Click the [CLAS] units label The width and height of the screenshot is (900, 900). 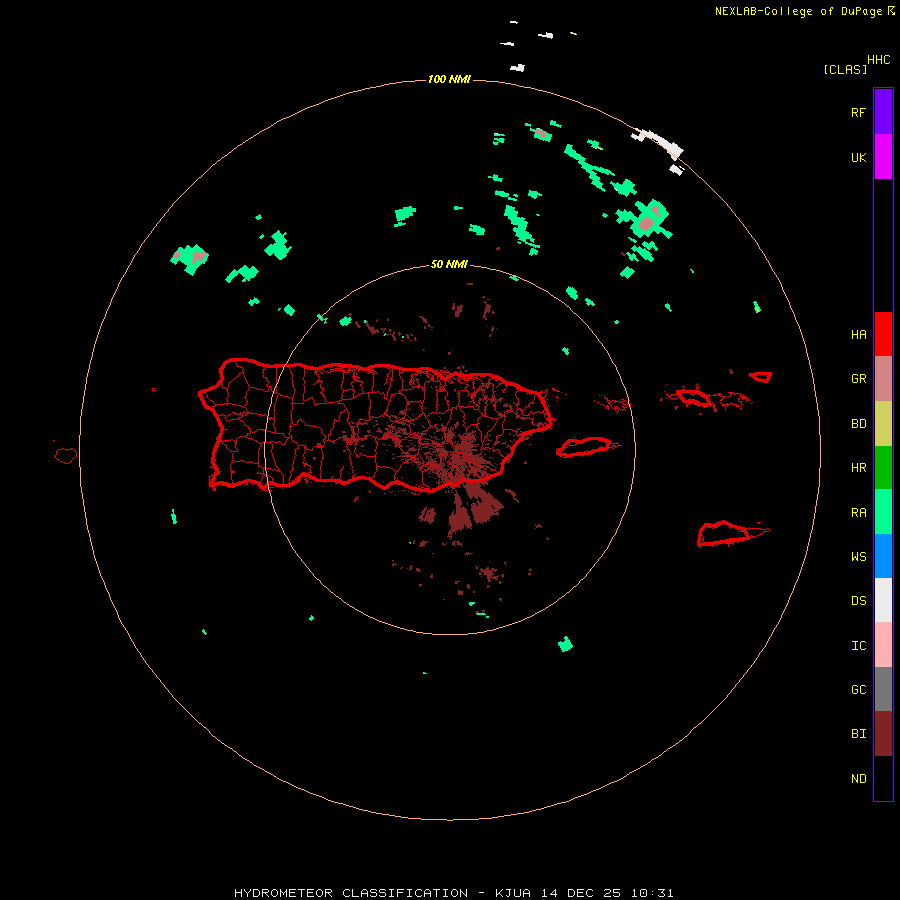coord(845,69)
